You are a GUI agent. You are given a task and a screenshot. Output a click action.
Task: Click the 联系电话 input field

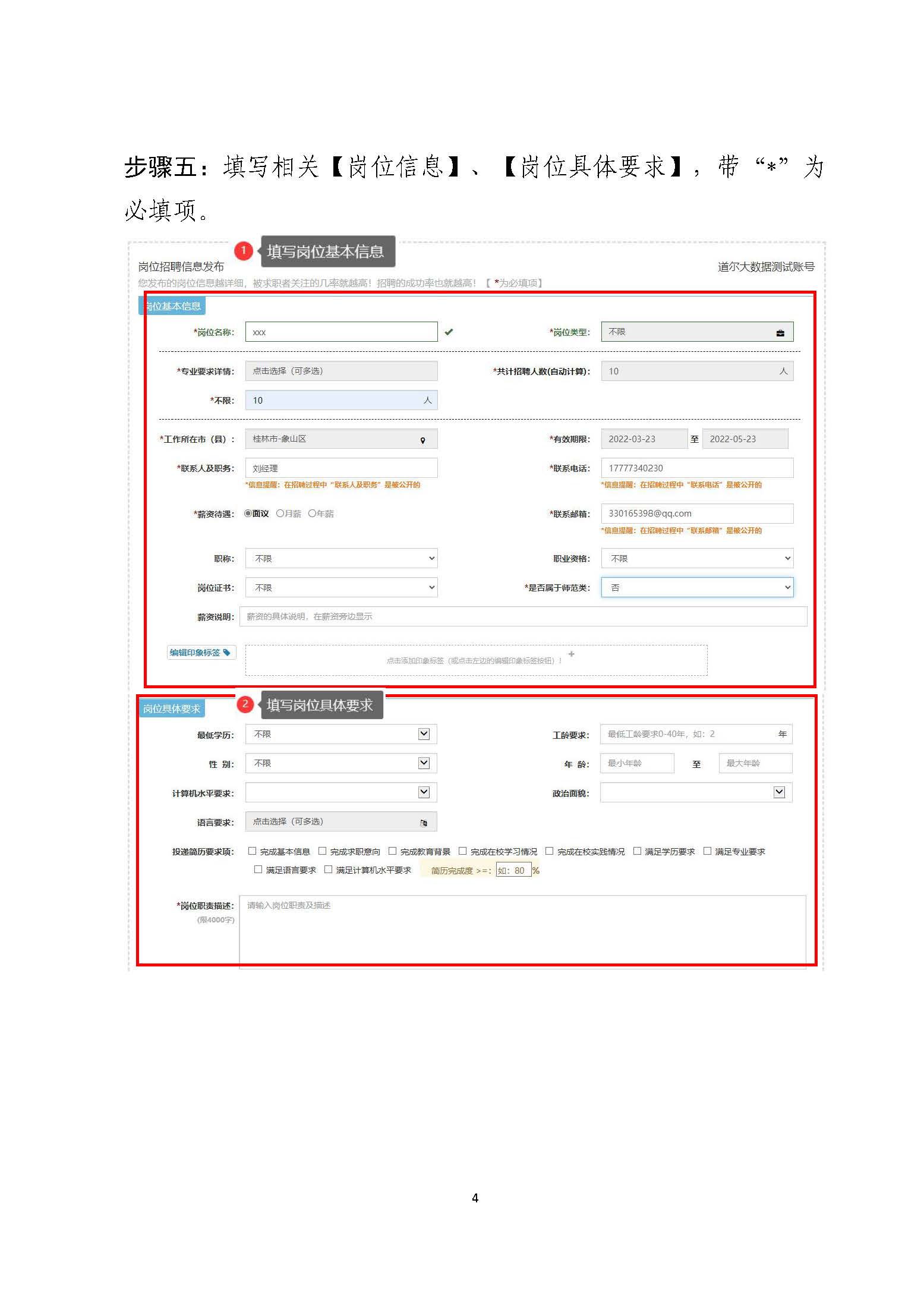pyautogui.click(x=696, y=468)
